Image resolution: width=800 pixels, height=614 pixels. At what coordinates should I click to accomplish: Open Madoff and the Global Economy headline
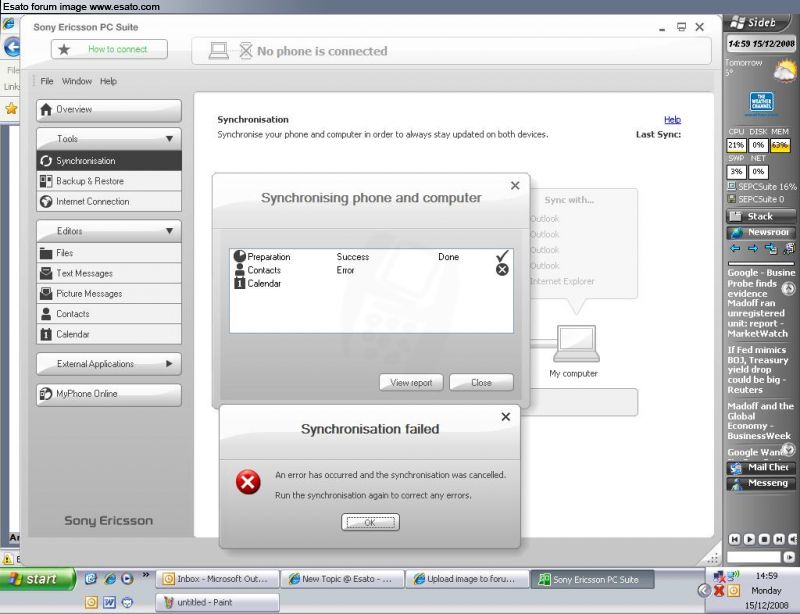(760, 421)
